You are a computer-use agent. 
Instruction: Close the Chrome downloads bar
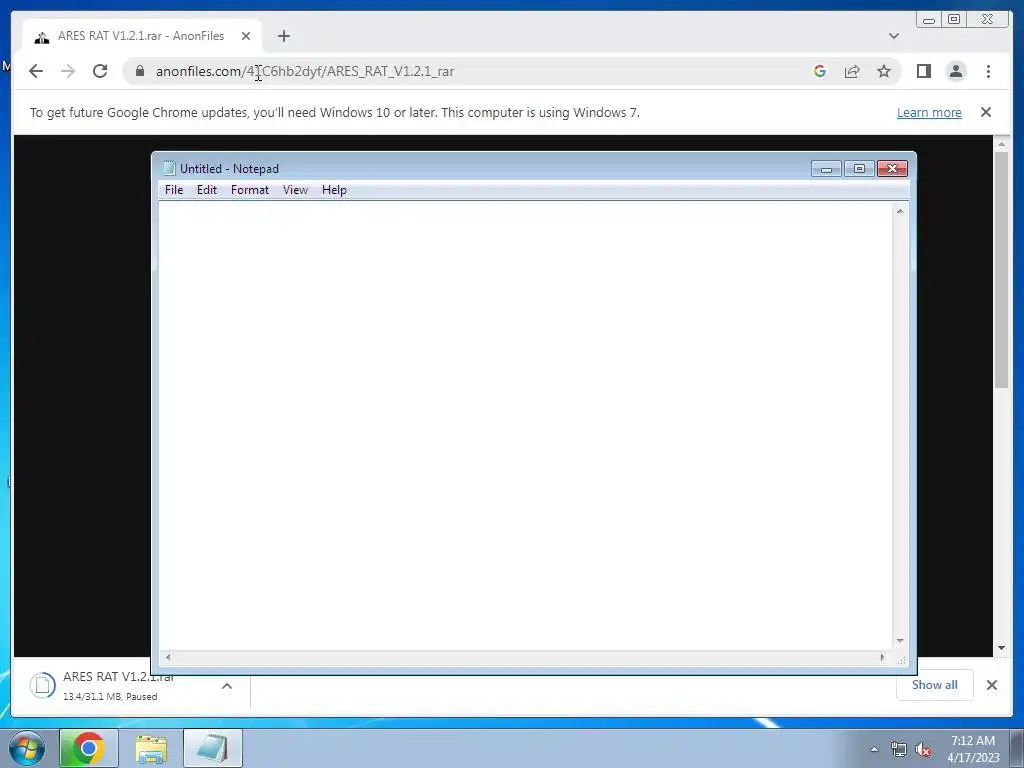pyautogui.click(x=991, y=685)
